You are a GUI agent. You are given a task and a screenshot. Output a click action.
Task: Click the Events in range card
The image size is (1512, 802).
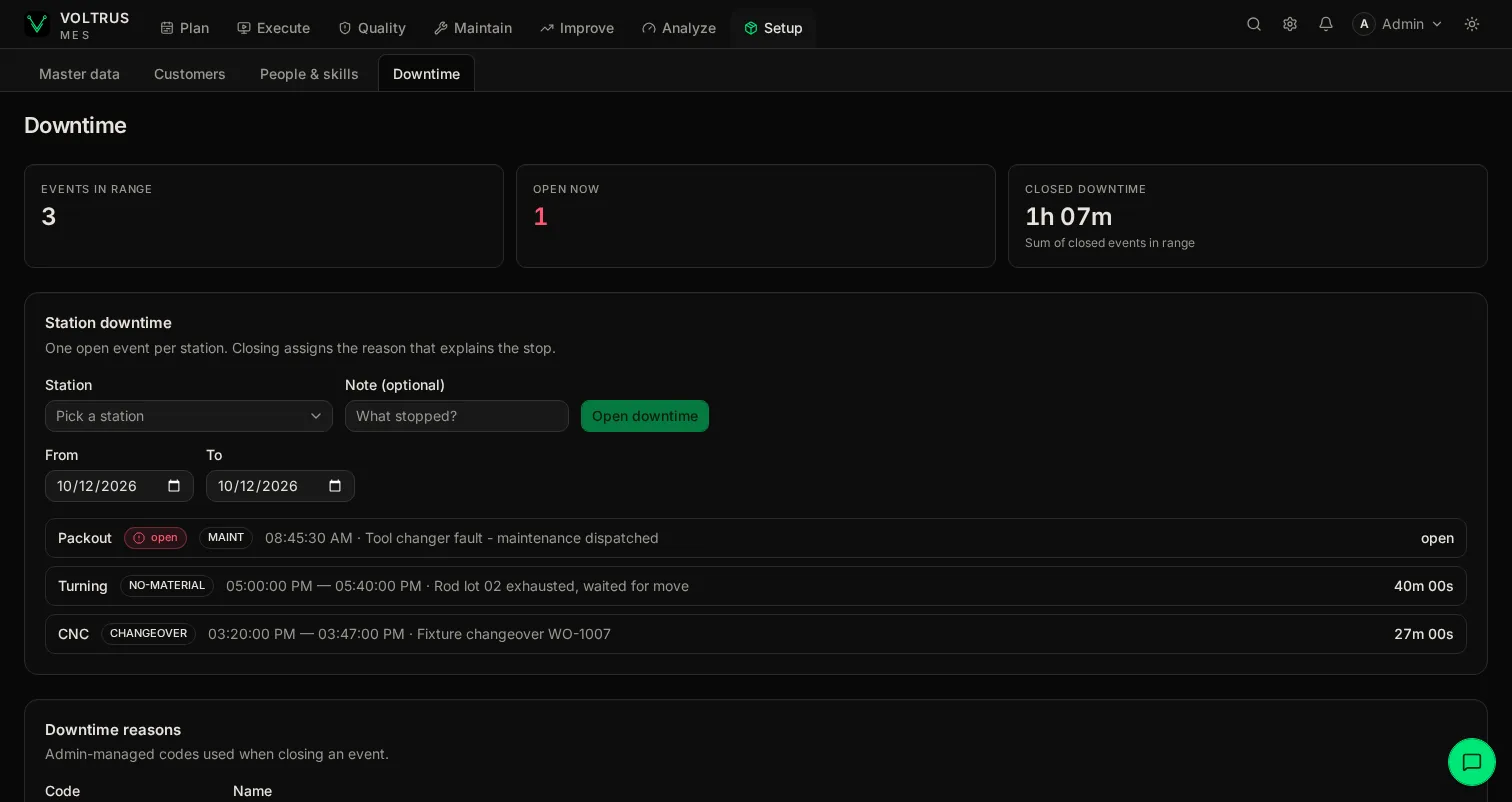pos(264,216)
